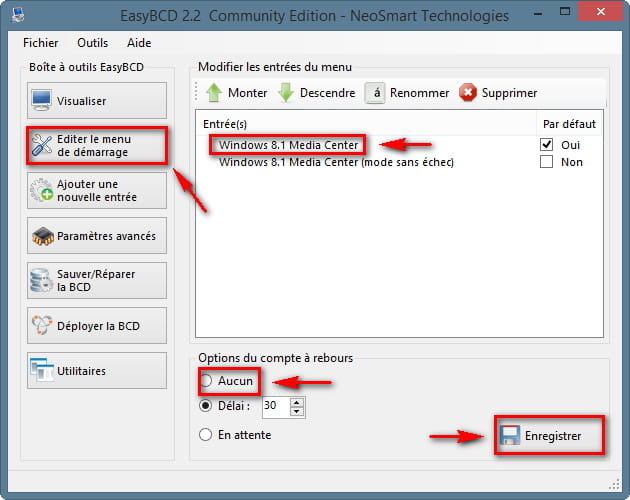The image size is (630, 500).
Task: Click the Monter toolbar label
Action: pos(248,93)
